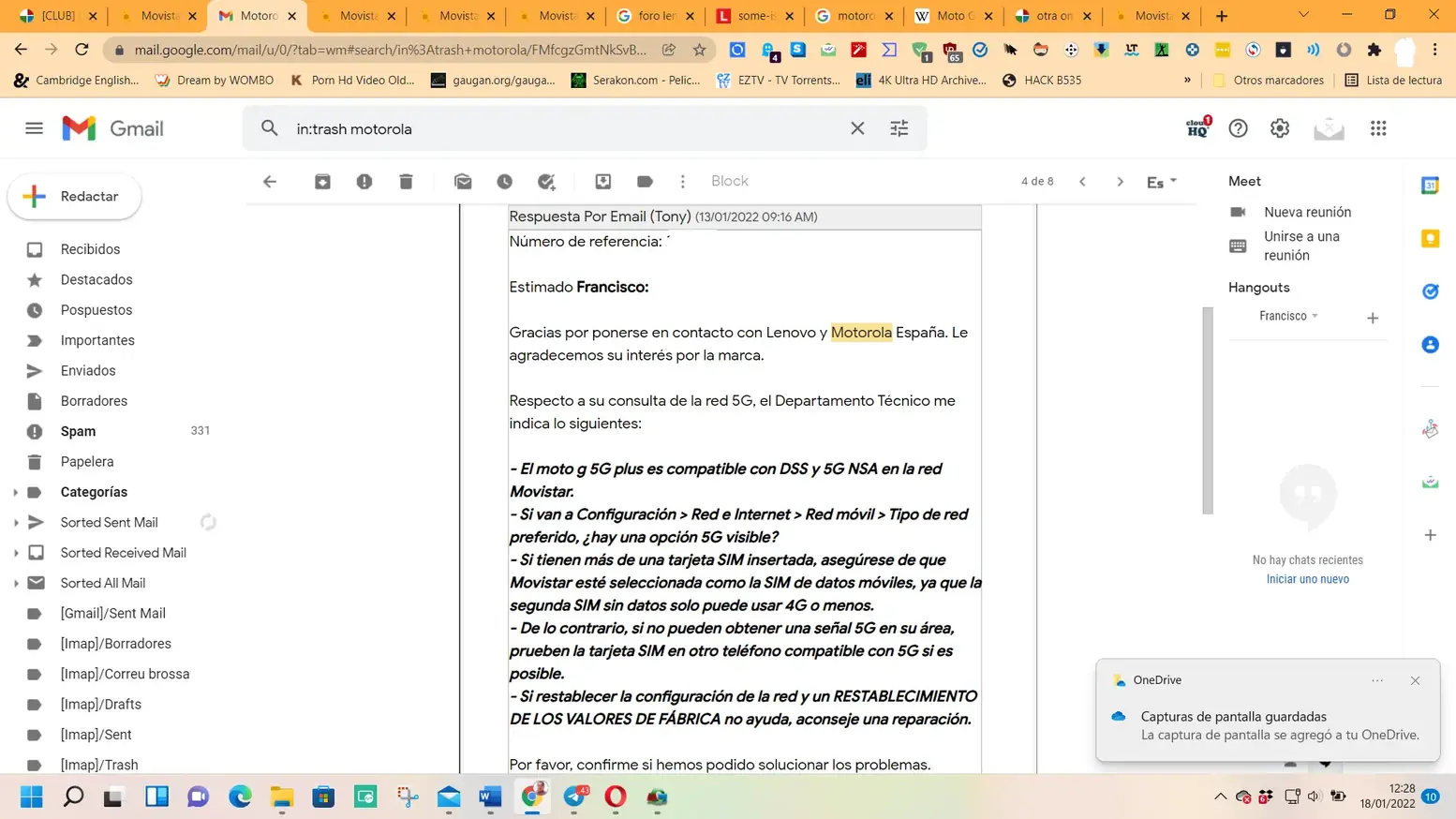1456x819 pixels.
Task: Click the Block sender button
Action: point(729,182)
